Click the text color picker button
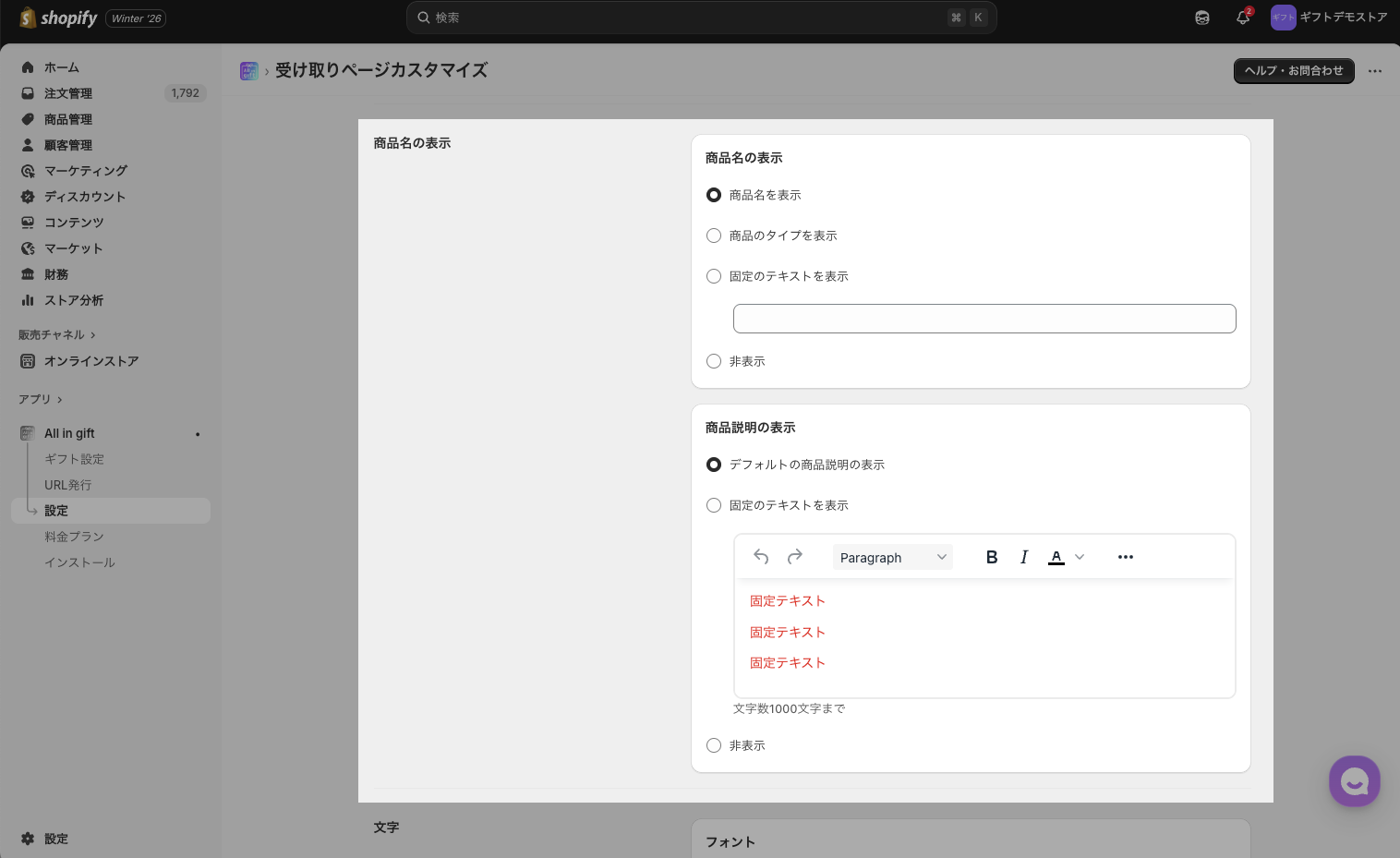This screenshot has width=1400, height=858. click(1056, 557)
